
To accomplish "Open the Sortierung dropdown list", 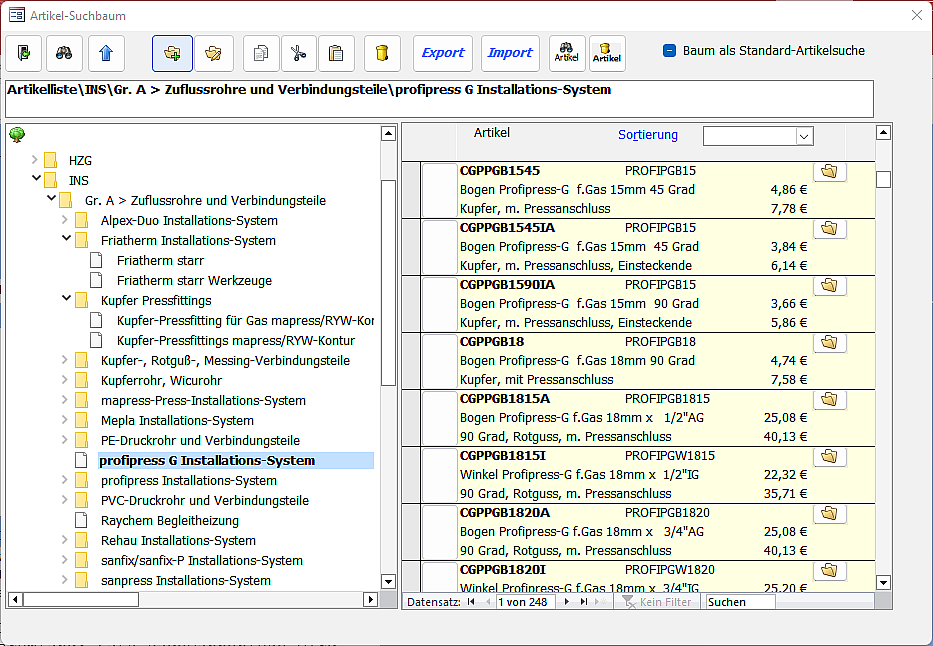I will [x=804, y=136].
